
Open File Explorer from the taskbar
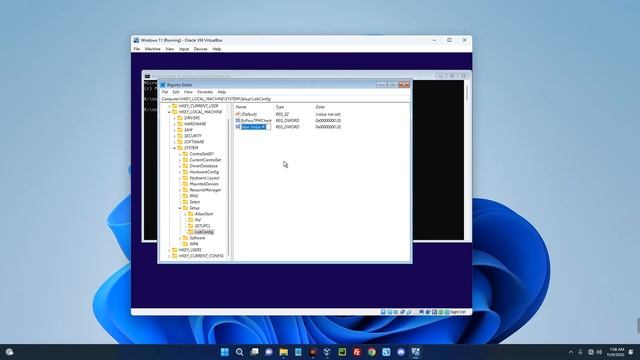(x=284, y=352)
